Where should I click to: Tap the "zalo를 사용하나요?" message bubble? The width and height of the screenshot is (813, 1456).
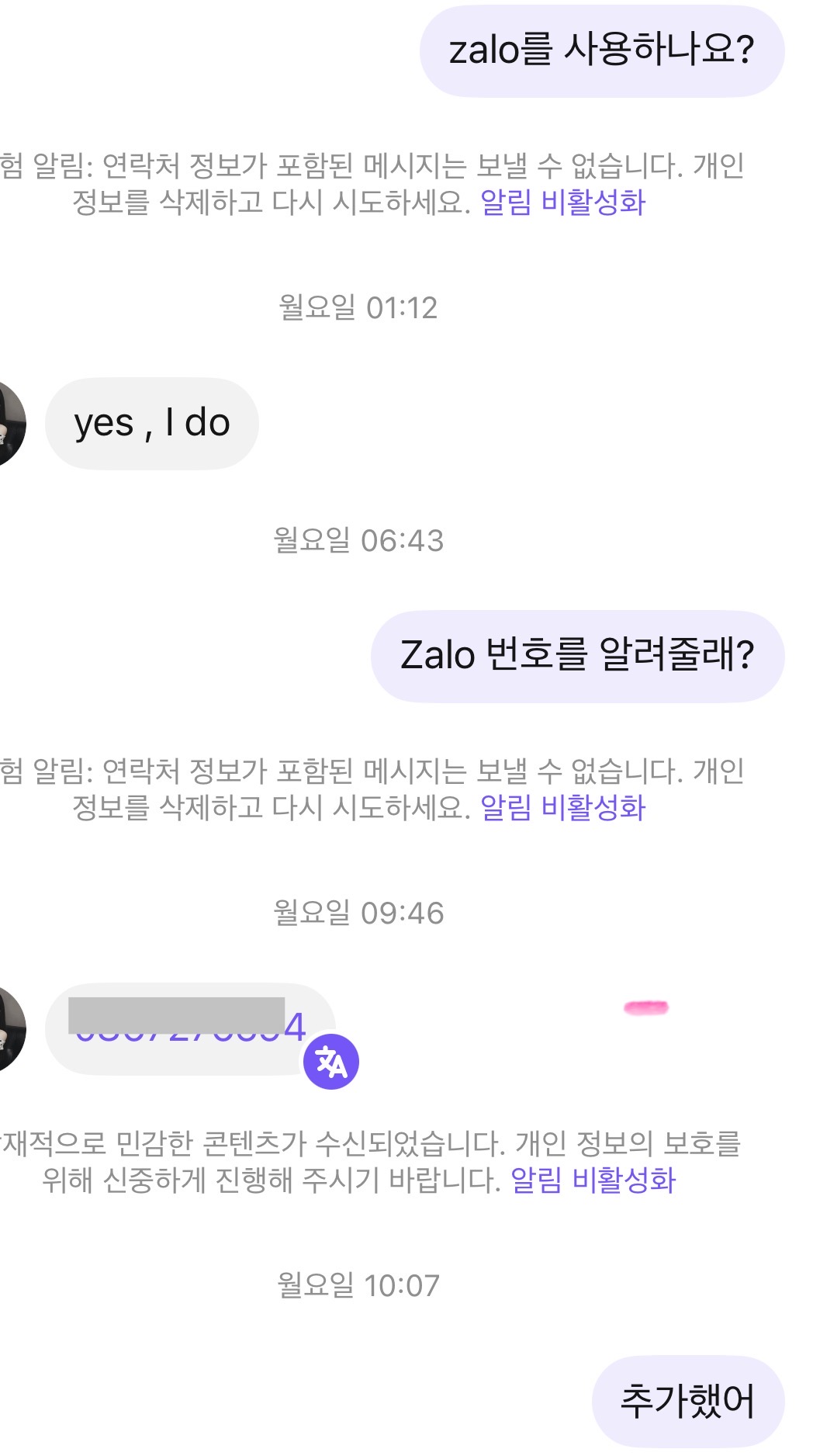(x=601, y=51)
